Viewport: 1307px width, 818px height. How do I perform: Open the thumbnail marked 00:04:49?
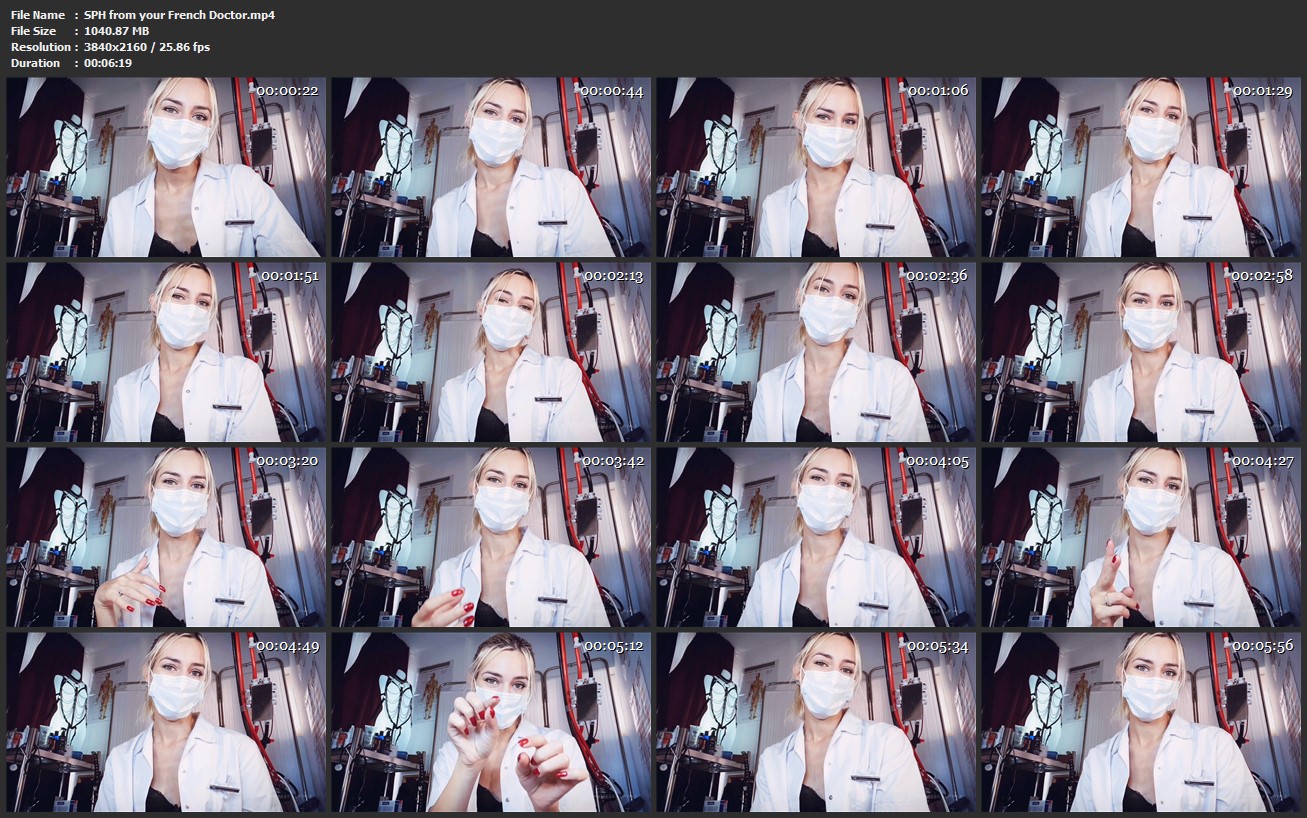click(166, 722)
